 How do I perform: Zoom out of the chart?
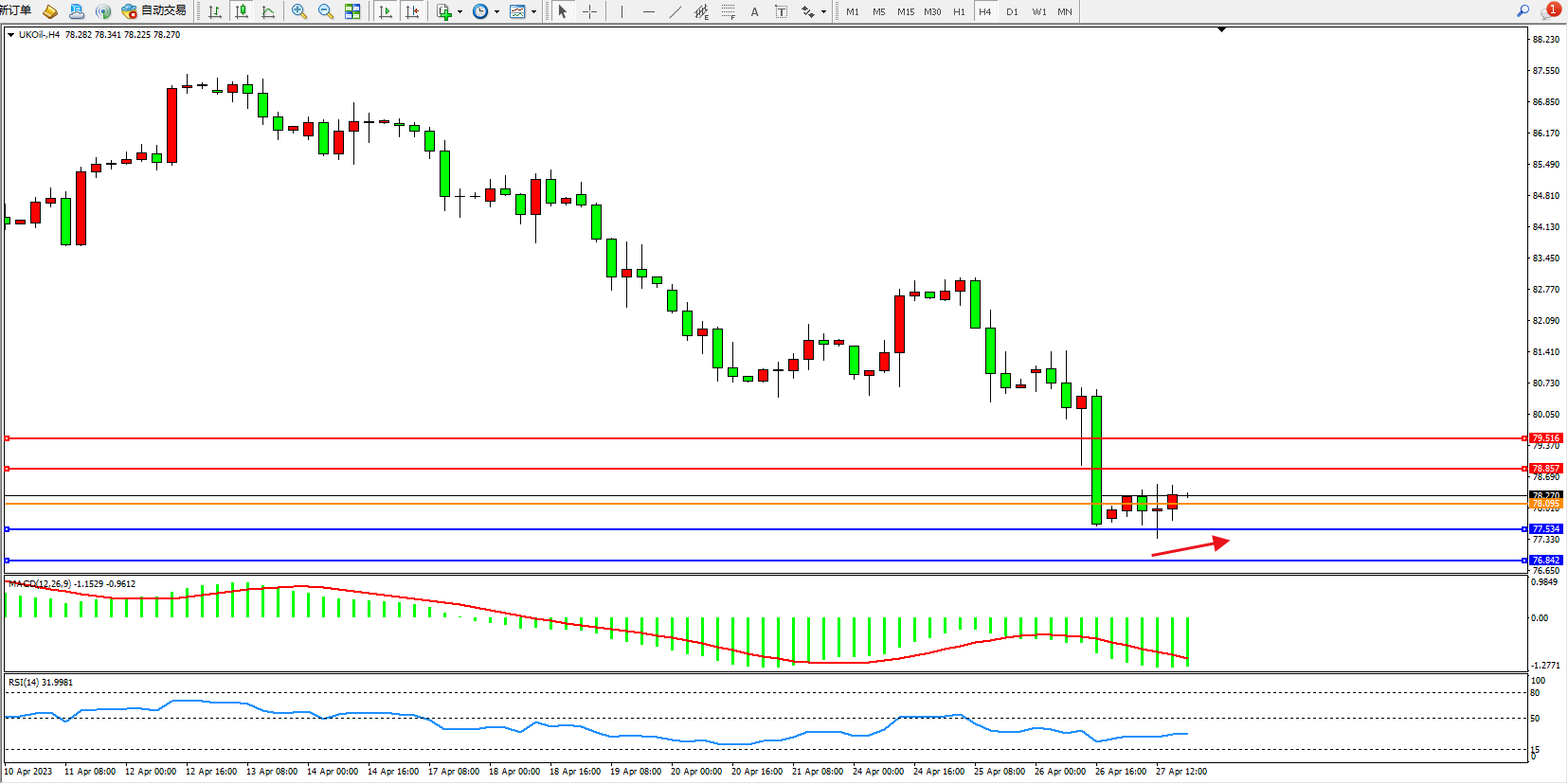click(326, 11)
